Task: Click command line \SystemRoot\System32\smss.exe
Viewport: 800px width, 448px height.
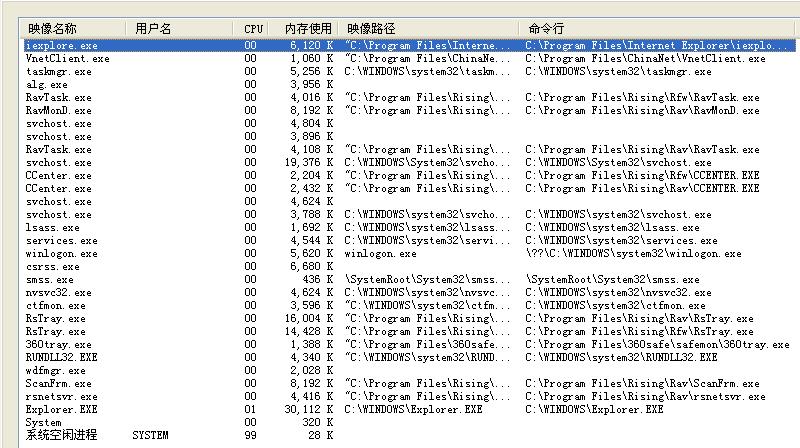Action: pos(613,280)
